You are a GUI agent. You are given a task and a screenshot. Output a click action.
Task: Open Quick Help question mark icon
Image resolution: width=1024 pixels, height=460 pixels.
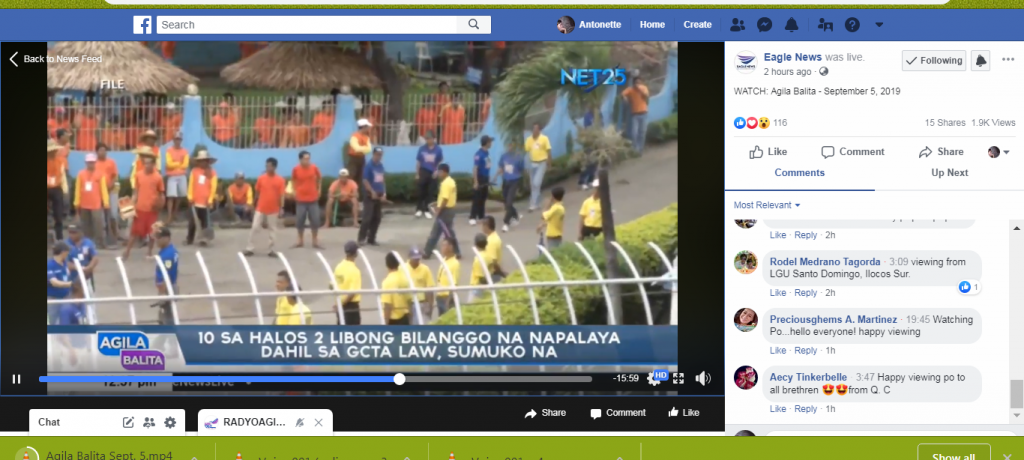pyautogui.click(x=852, y=24)
